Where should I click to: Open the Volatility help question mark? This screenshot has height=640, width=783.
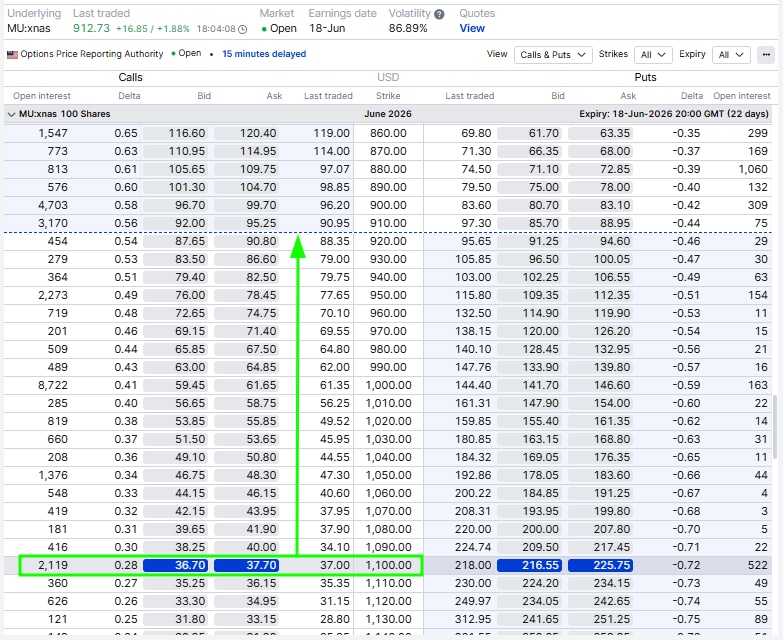439,14
